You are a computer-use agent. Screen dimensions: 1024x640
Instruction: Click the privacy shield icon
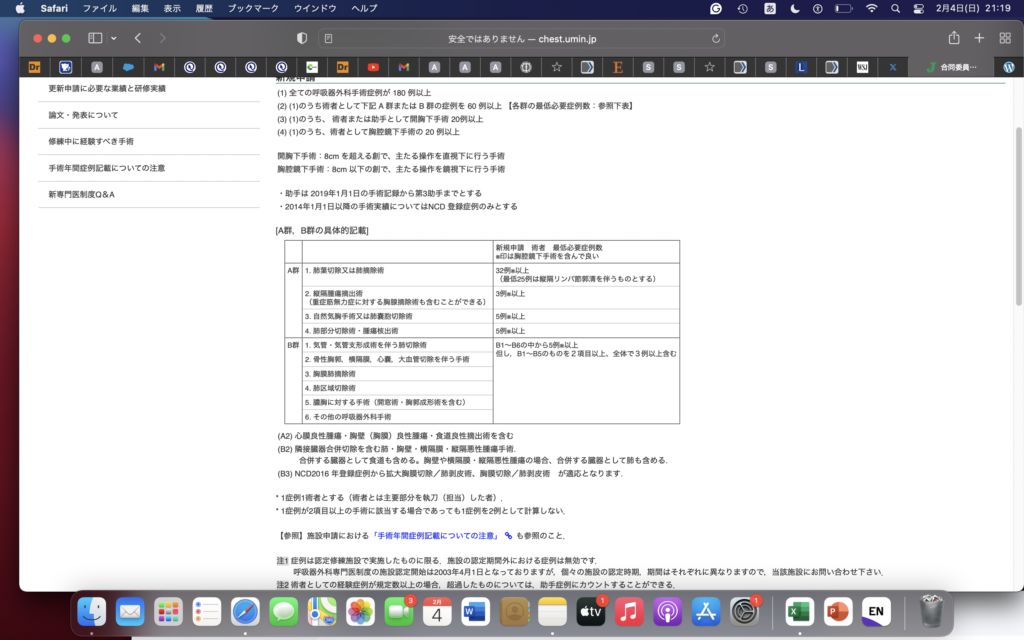click(302, 38)
